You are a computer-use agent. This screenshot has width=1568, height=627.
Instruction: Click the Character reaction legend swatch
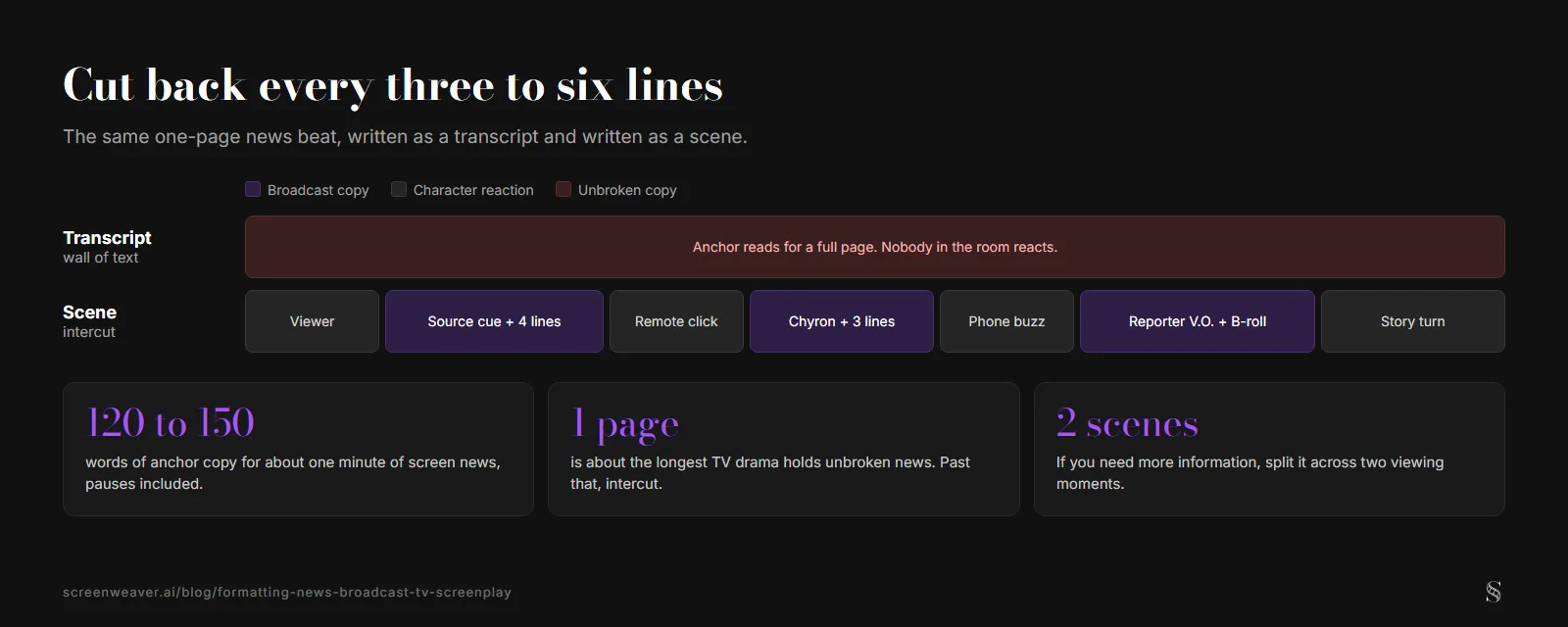[399, 189]
